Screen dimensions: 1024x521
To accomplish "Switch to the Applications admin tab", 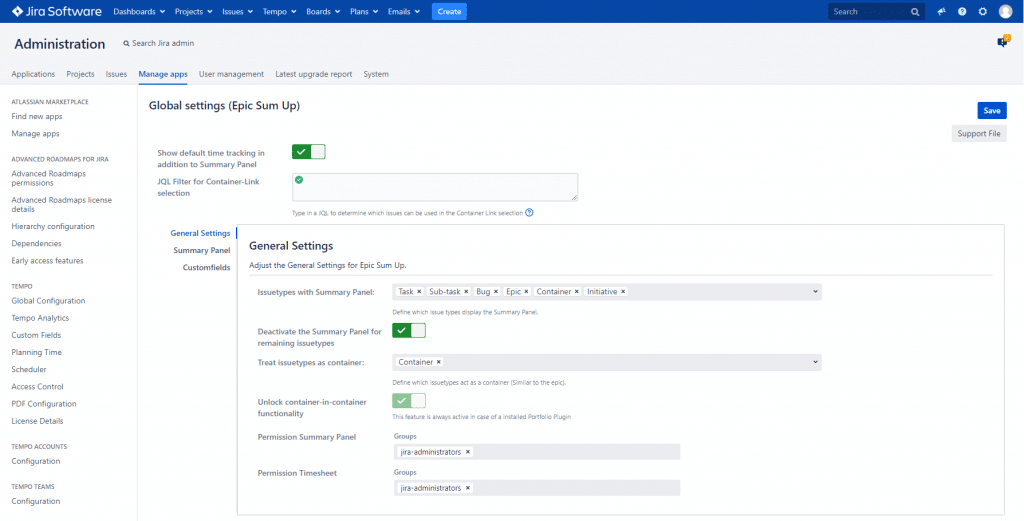I will 33,74.
